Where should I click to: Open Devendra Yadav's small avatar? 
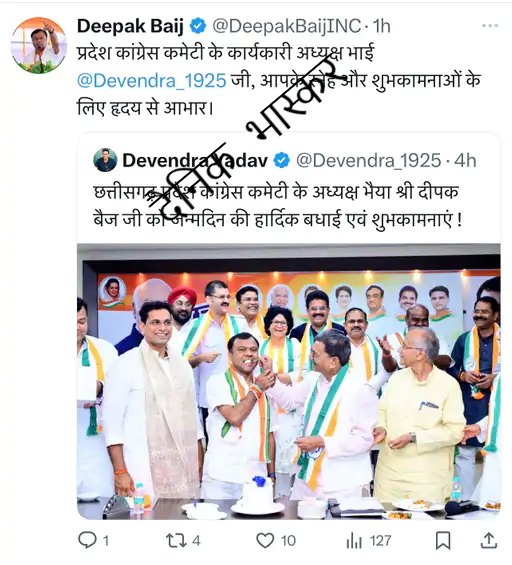point(105,160)
